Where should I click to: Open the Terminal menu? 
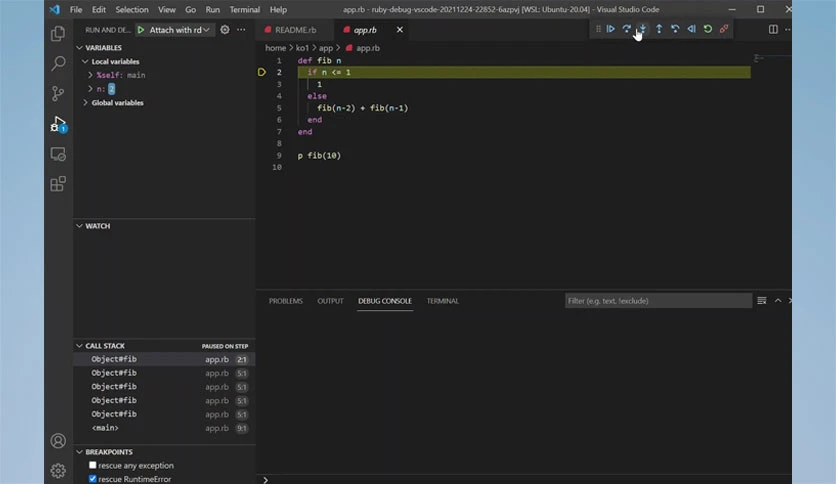pos(245,10)
